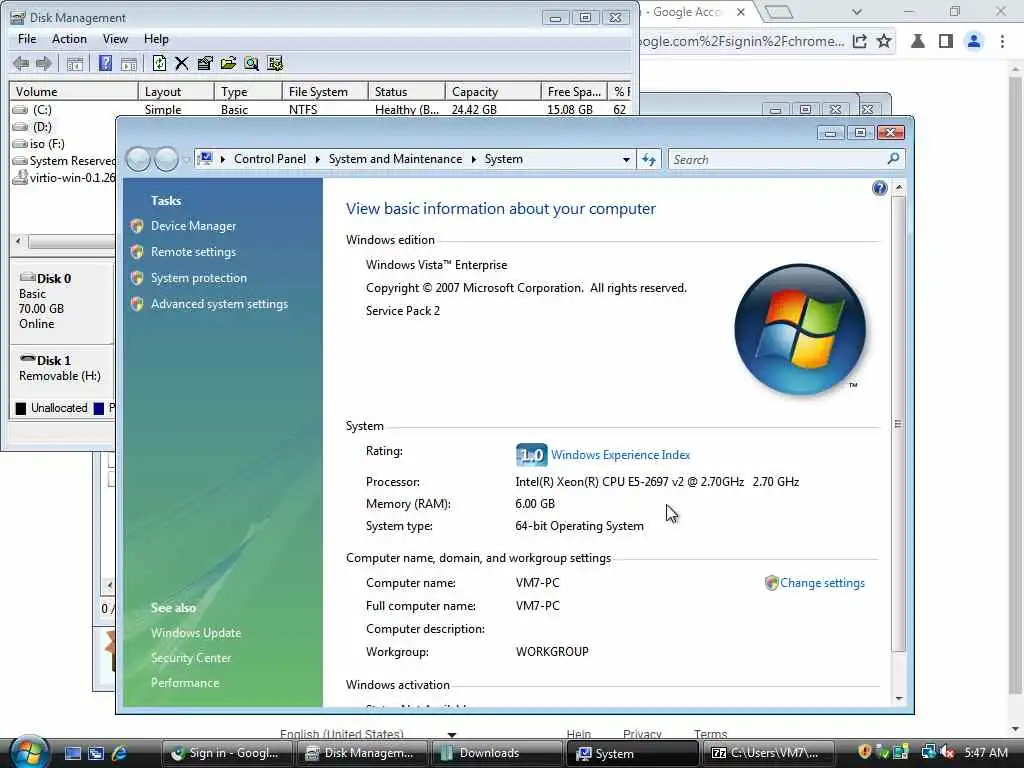Toggle the console tree icon in Disk Management toolbar
The height and width of the screenshot is (768, 1024).
point(75,63)
